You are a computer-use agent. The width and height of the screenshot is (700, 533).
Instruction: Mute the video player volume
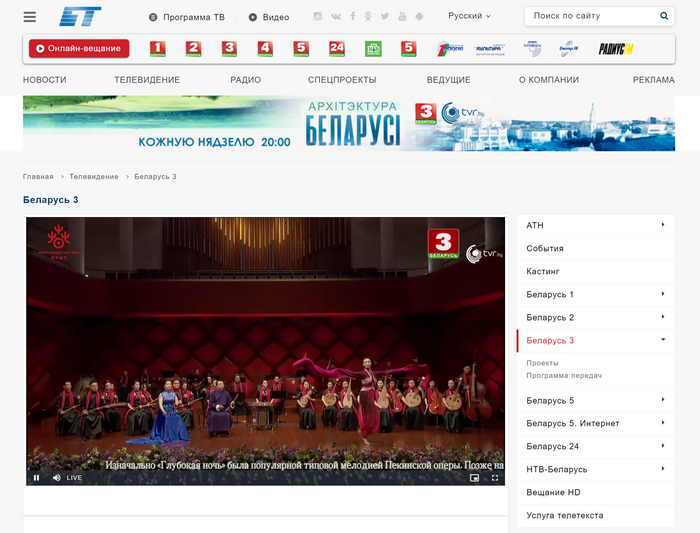[x=57, y=478]
